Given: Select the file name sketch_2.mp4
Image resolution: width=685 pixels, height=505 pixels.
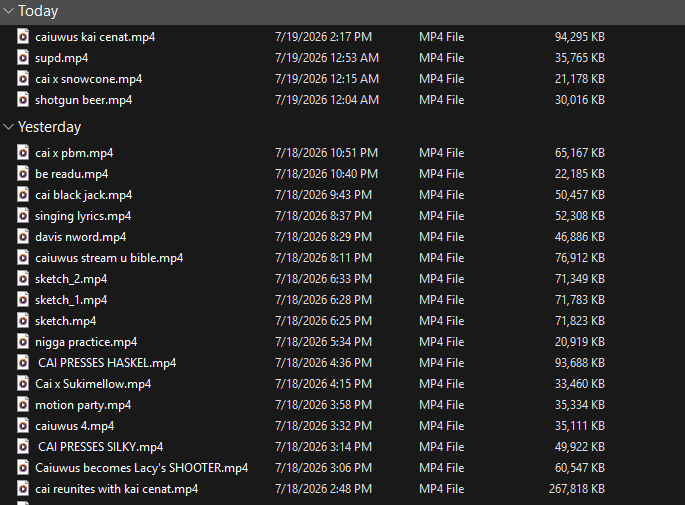Looking at the screenshot, I should 71,279.
